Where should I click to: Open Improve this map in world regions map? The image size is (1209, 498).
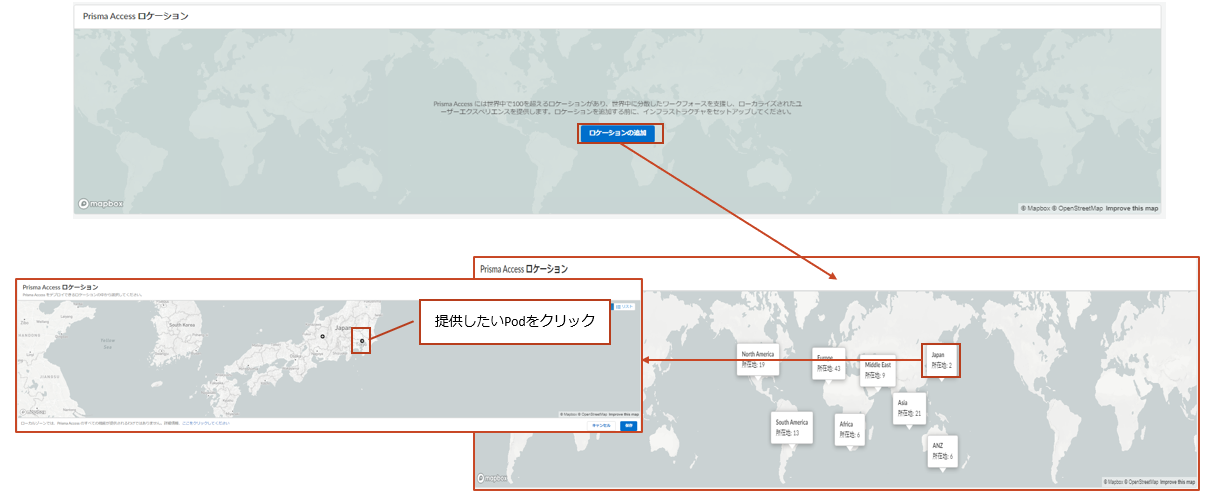point(1177,482)
